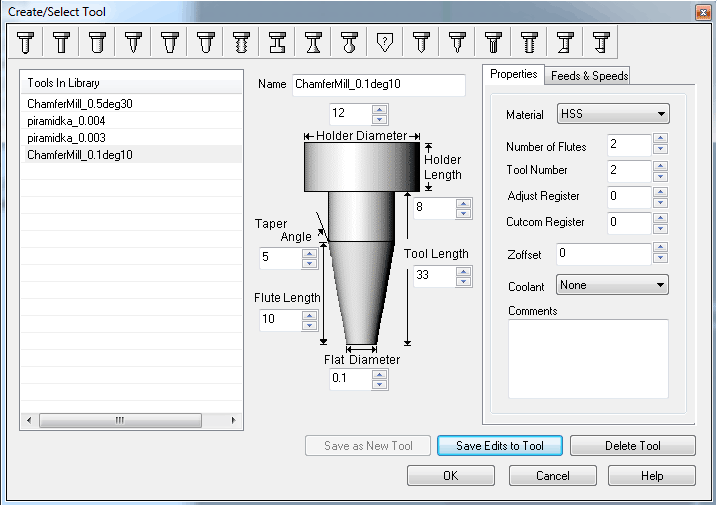Viewport: 717px width, 505px height.
Task: Switch to the Feeds & Speeds tab
Action: [x=589, y=76]
